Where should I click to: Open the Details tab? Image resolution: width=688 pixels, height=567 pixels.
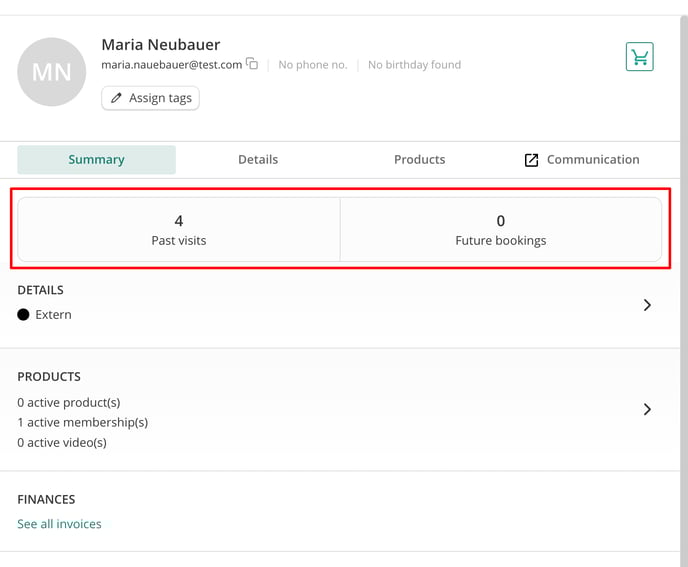pos(258,160)
